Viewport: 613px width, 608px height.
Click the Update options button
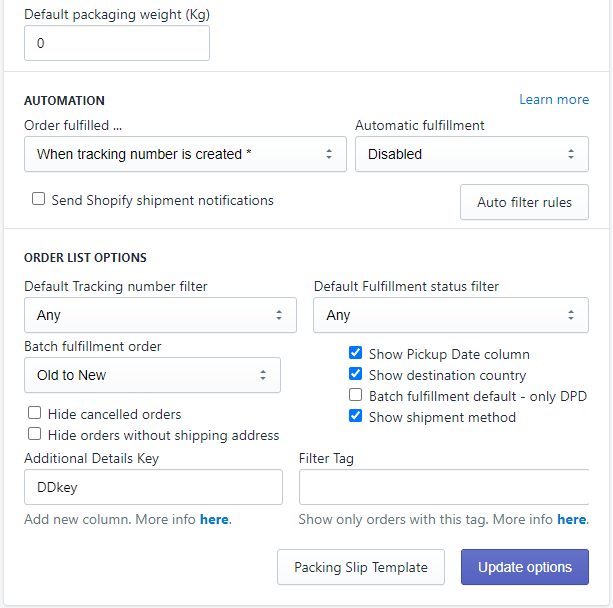(x=525, y=567)
